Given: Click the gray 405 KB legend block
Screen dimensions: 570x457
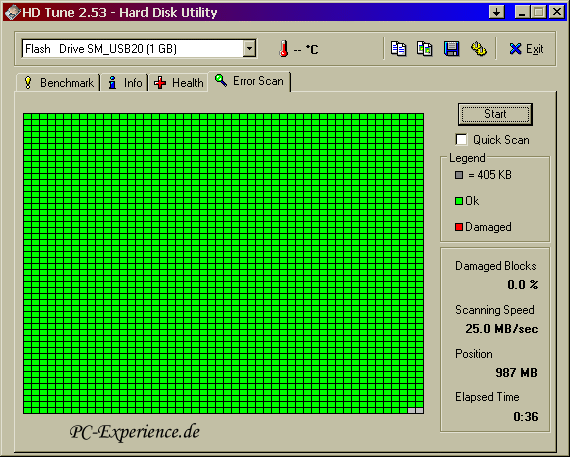Looking at the screenshot, I should (459, 175).
